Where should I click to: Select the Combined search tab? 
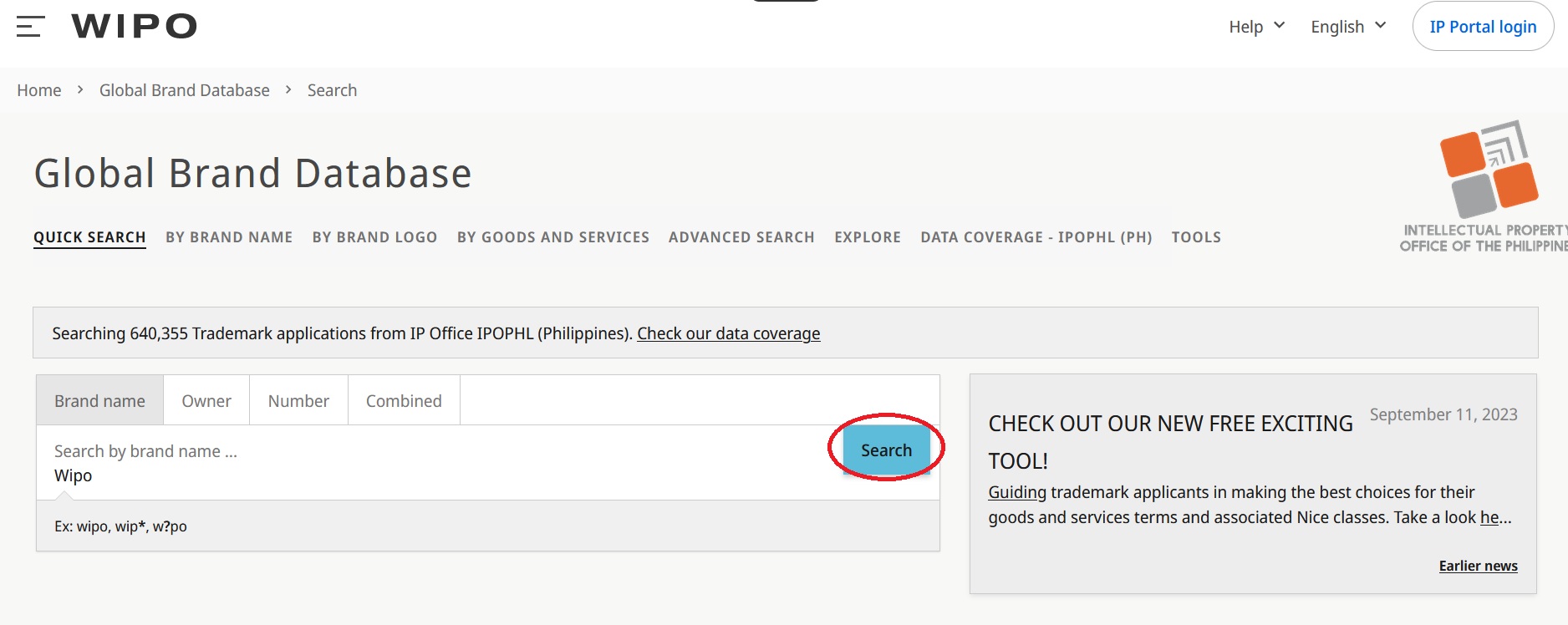(404, 401)
